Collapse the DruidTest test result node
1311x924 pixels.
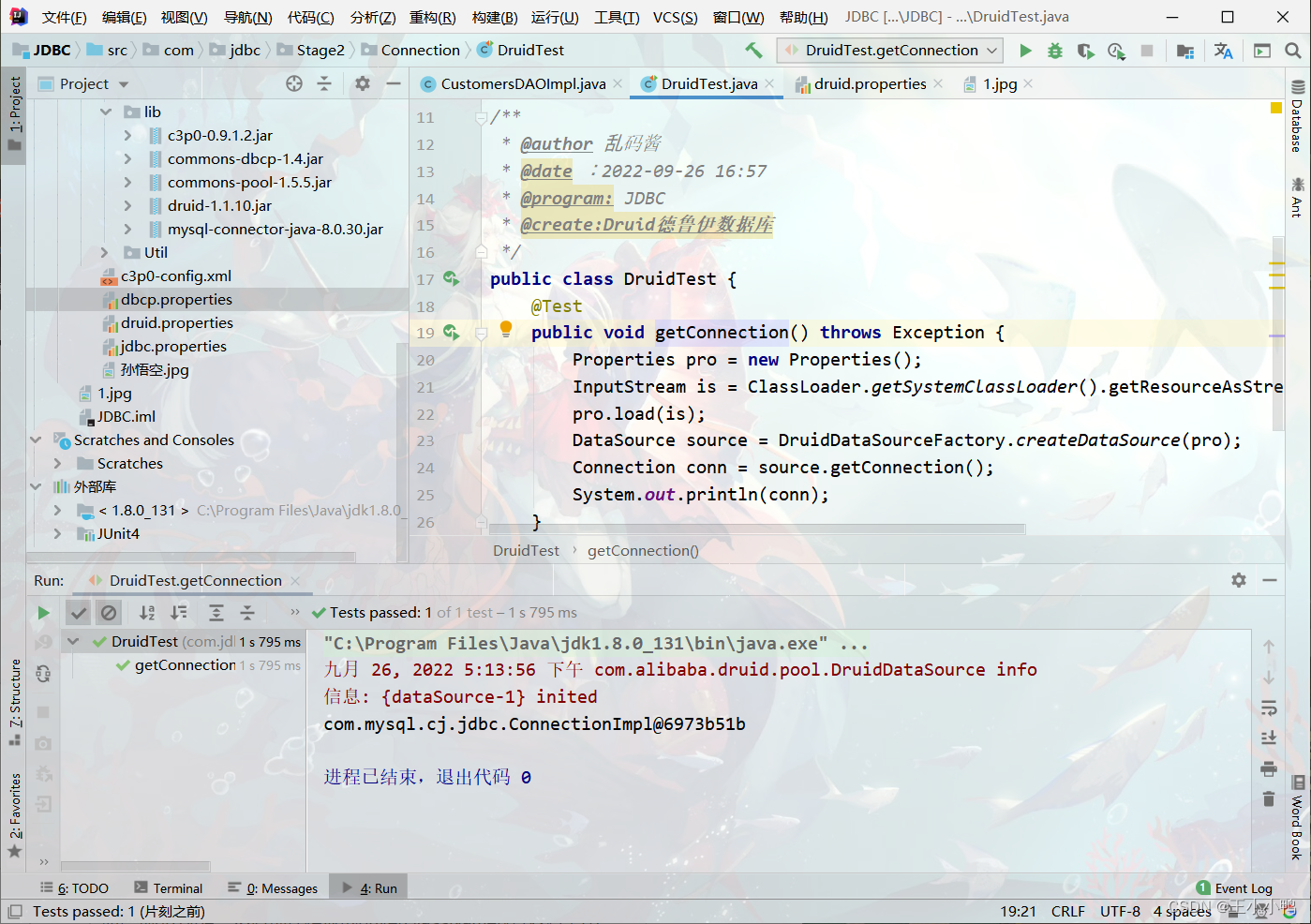(73, 642)
